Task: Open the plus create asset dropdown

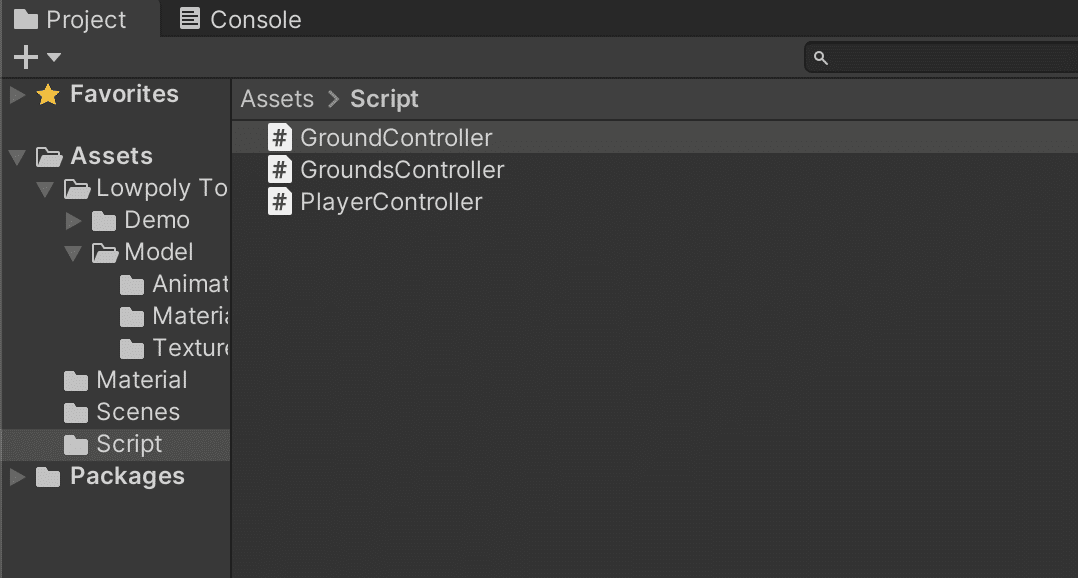Action: coord(37,57)
